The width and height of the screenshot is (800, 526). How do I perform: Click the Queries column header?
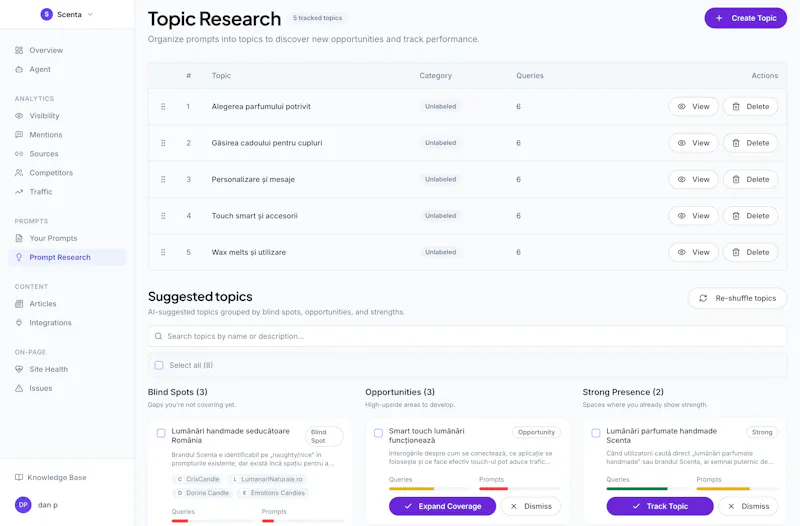click(x=530, y=76)
